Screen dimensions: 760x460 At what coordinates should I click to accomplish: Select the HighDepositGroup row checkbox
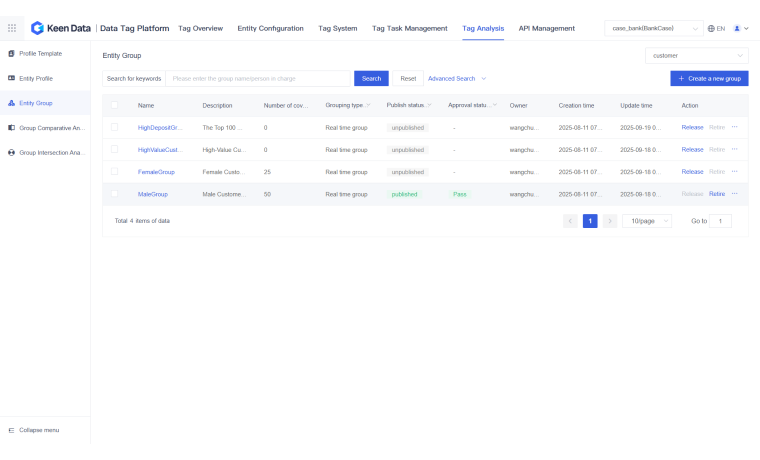(115, 127)
